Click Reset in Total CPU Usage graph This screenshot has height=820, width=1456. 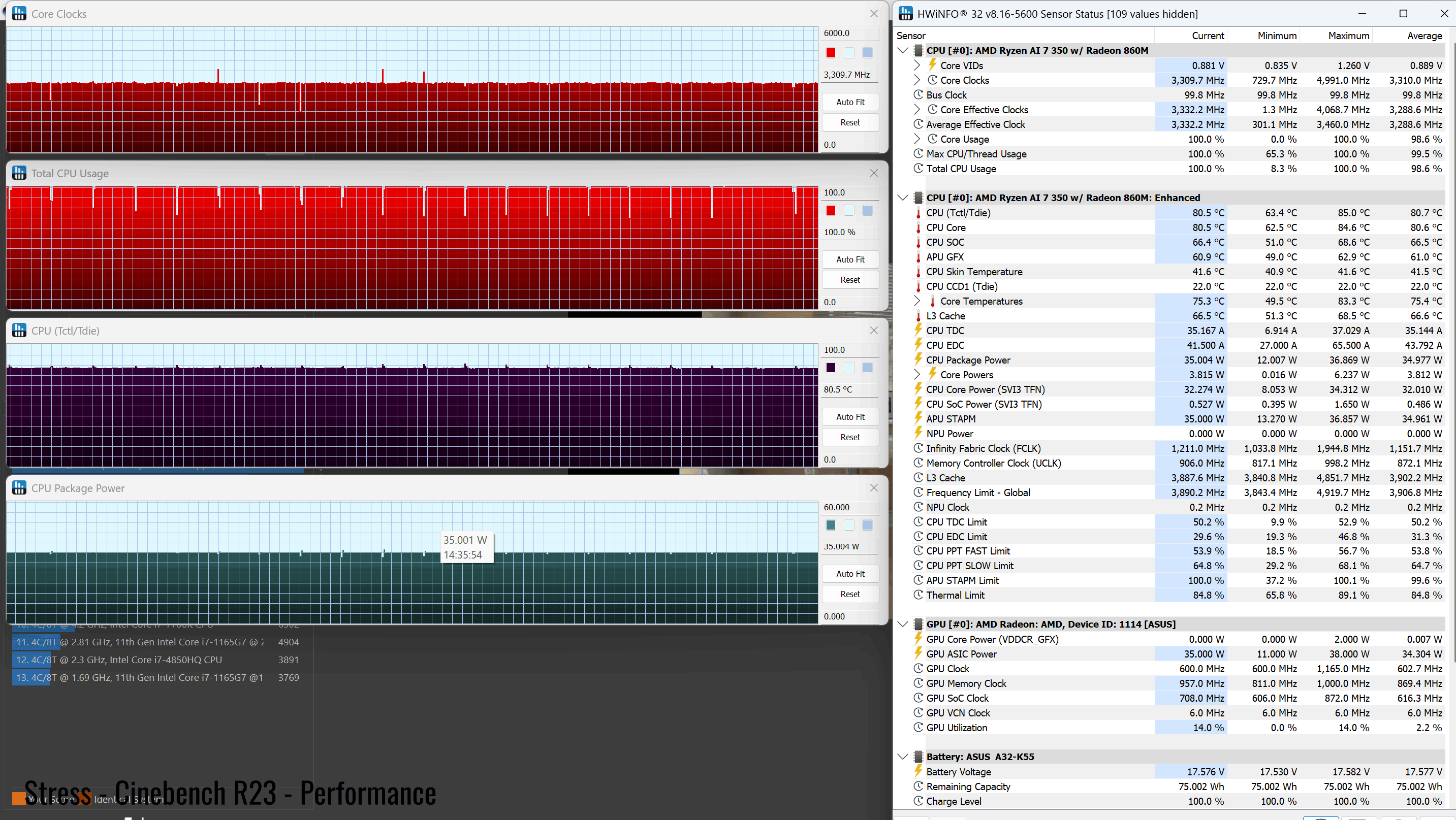pyautogui.click(x=850, y=280)
